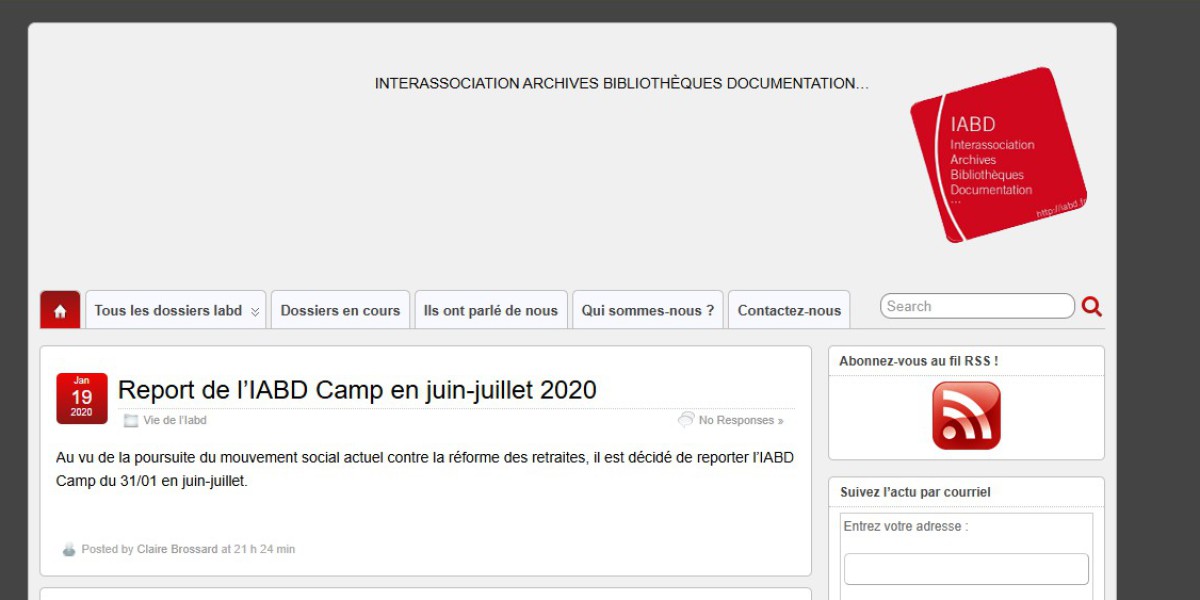Click the red magnifier search icon
The width and height of the screenshot is (1200, 600).
pos(1091,306)
